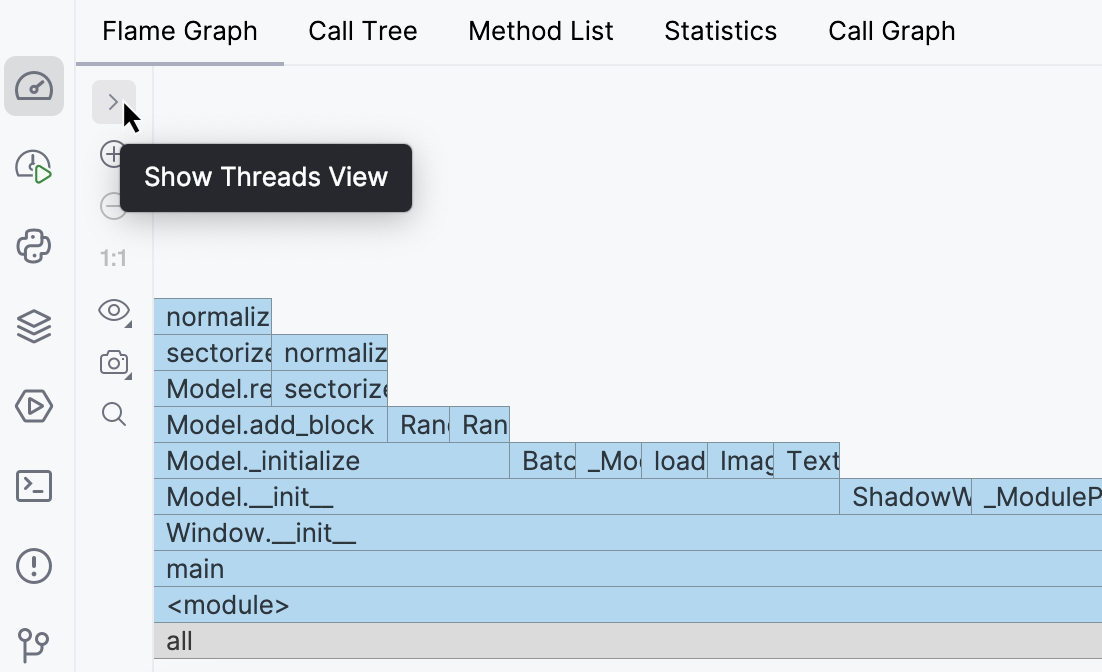This screenshot has height=672, width=1102.
Task: Select the main frame in the flame graph
Action: pyautogui.click(x=400, y=569)
